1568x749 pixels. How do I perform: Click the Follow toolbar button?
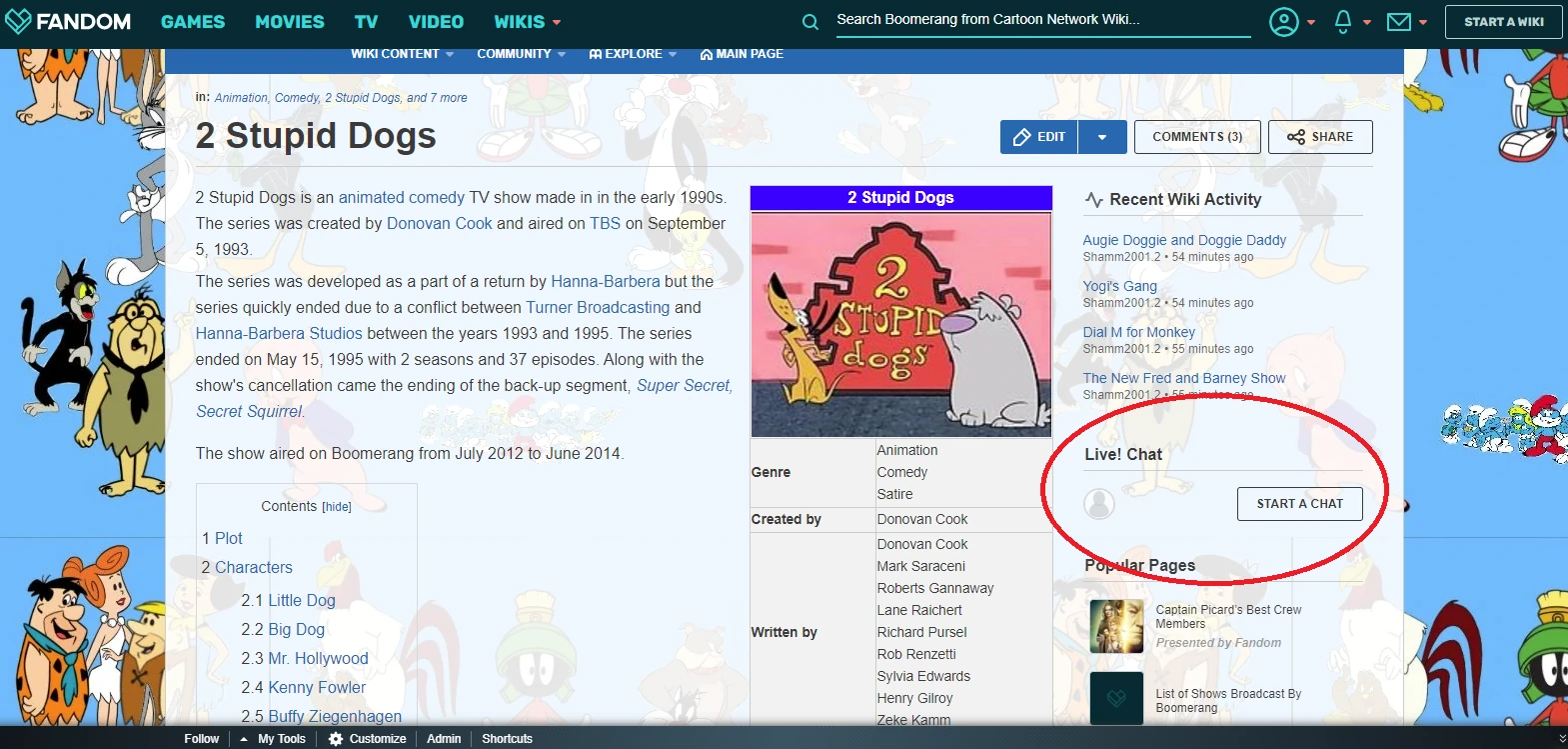(202, 739)
